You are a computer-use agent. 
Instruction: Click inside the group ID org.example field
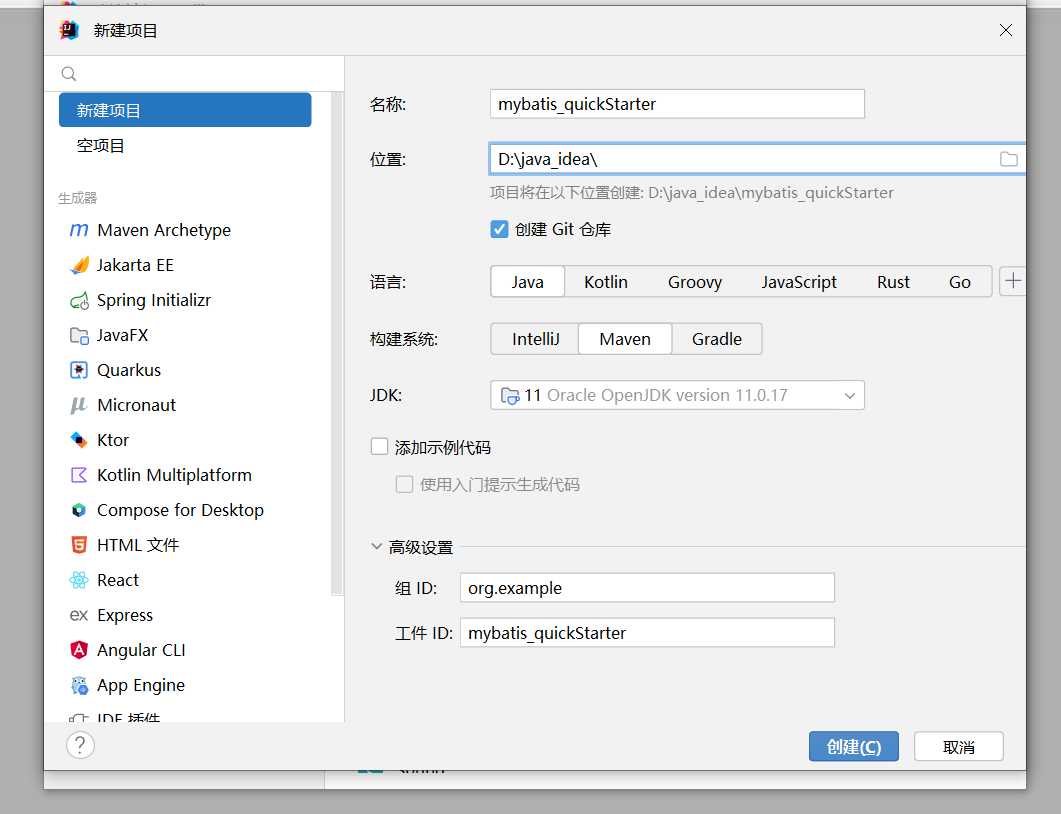click(x=646, y=588)
